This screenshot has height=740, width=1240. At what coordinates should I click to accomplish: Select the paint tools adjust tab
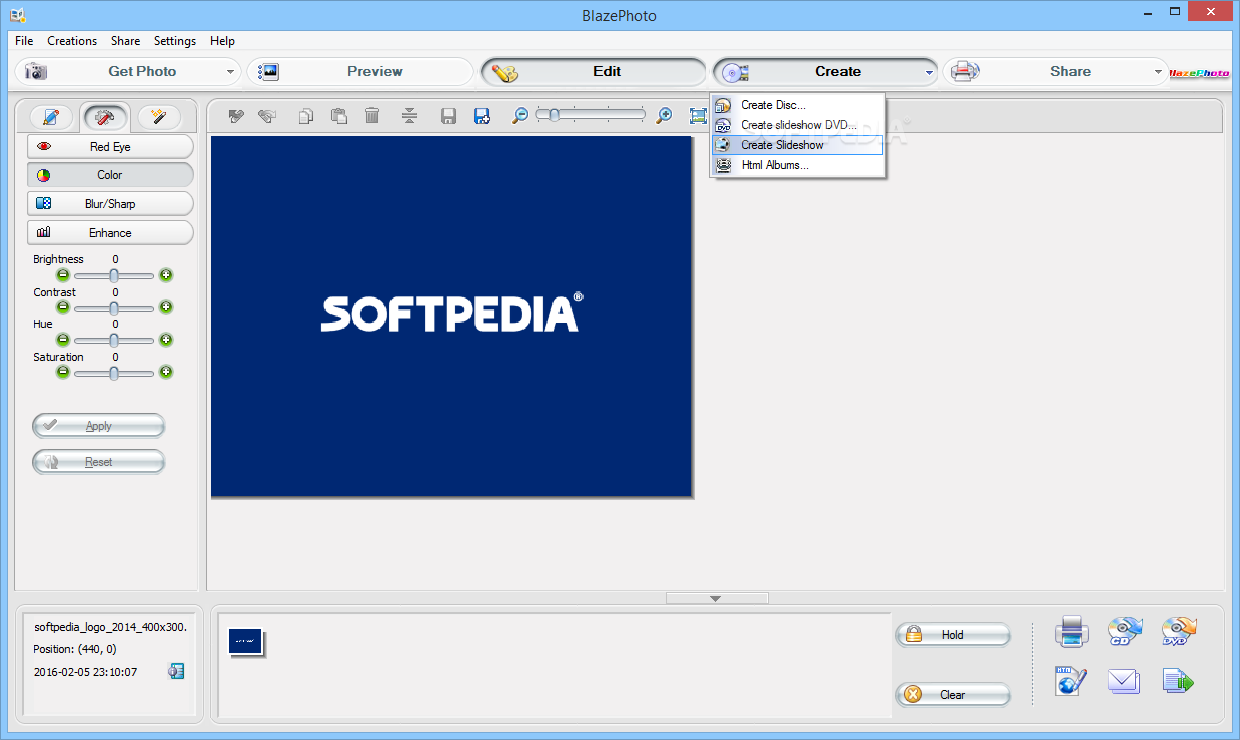pyautogui.click(x=105, y=117)
